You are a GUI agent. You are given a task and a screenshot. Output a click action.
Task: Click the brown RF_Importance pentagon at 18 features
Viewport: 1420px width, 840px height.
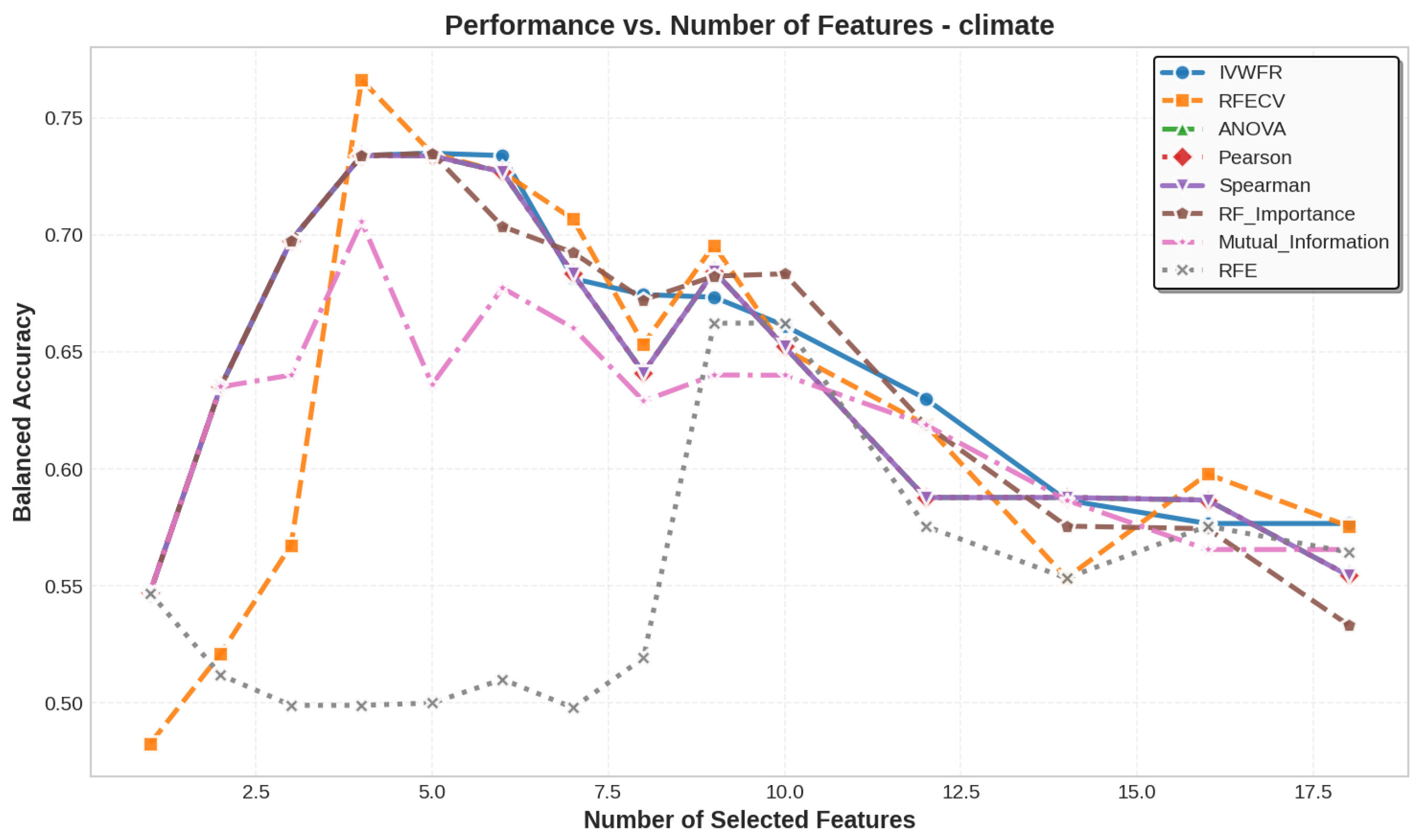(x=1349, y=625)
